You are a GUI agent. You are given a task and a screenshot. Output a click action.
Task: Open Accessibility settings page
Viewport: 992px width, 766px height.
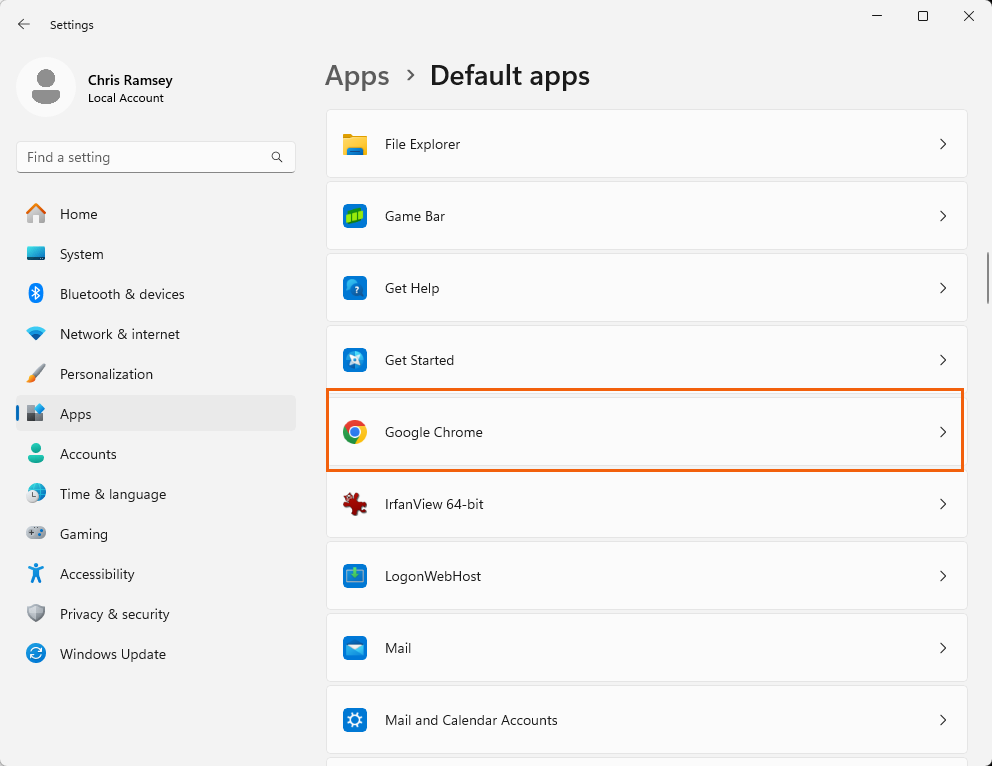[156, 573]
